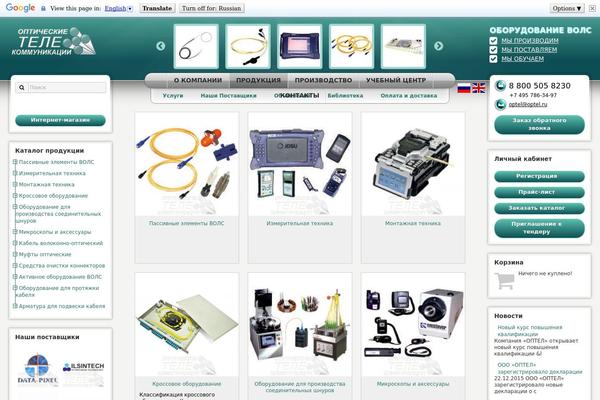Click the Монтажная техника splicer image
The height and width of the screenshot is (400, 600).
[413, 164]
